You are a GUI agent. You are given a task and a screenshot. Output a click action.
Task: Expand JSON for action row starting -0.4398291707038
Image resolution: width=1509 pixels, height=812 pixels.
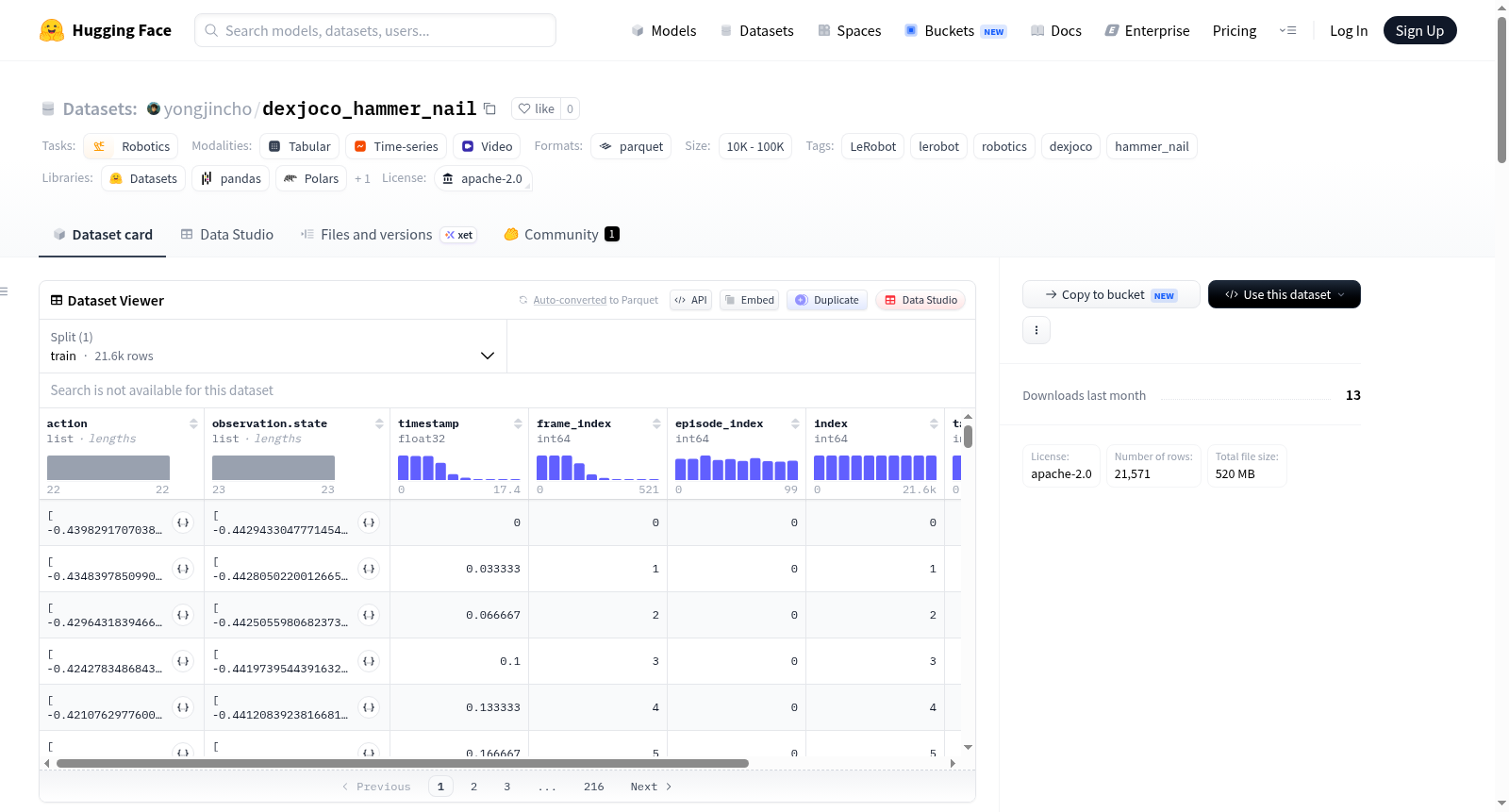[x=183, y=522]
